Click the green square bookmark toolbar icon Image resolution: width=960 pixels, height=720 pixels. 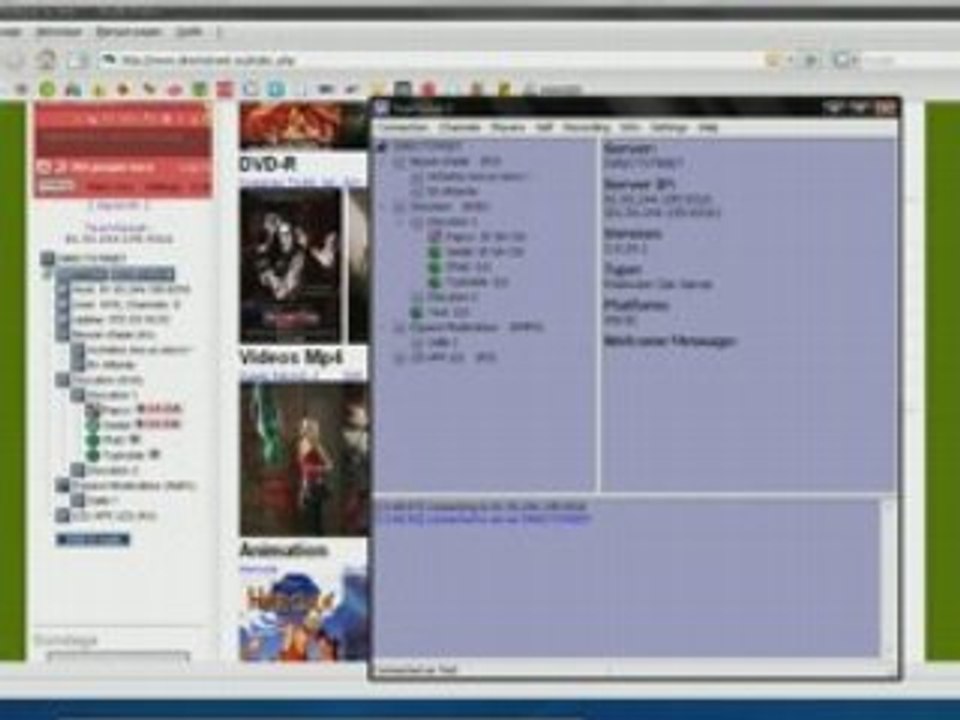tap(199, 89)
